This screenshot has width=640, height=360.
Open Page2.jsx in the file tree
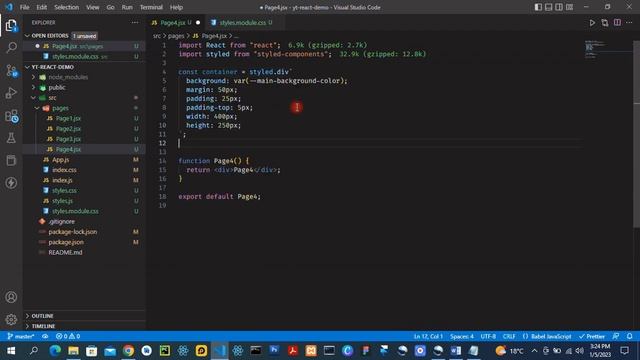coord(68,129)
